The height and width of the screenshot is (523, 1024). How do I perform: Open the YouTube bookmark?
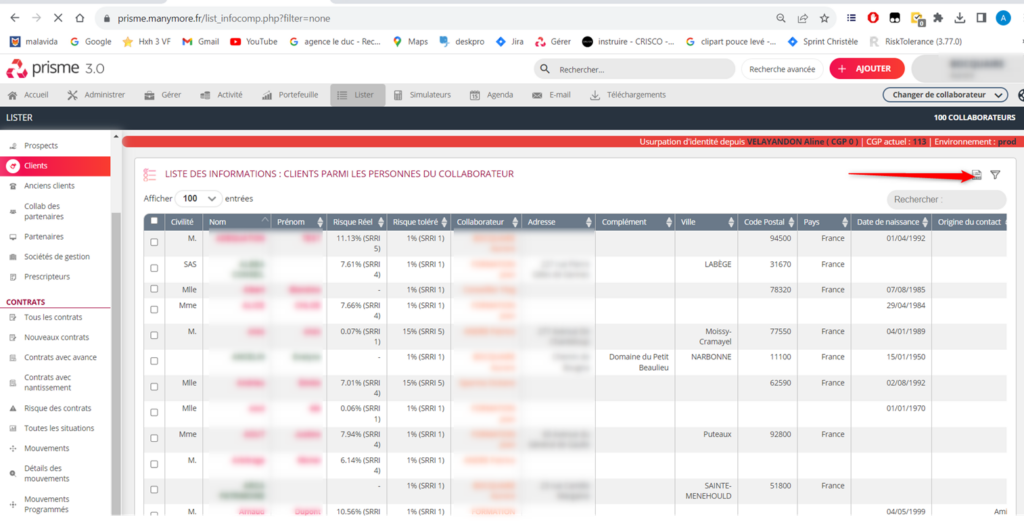[x=253, y=41]
